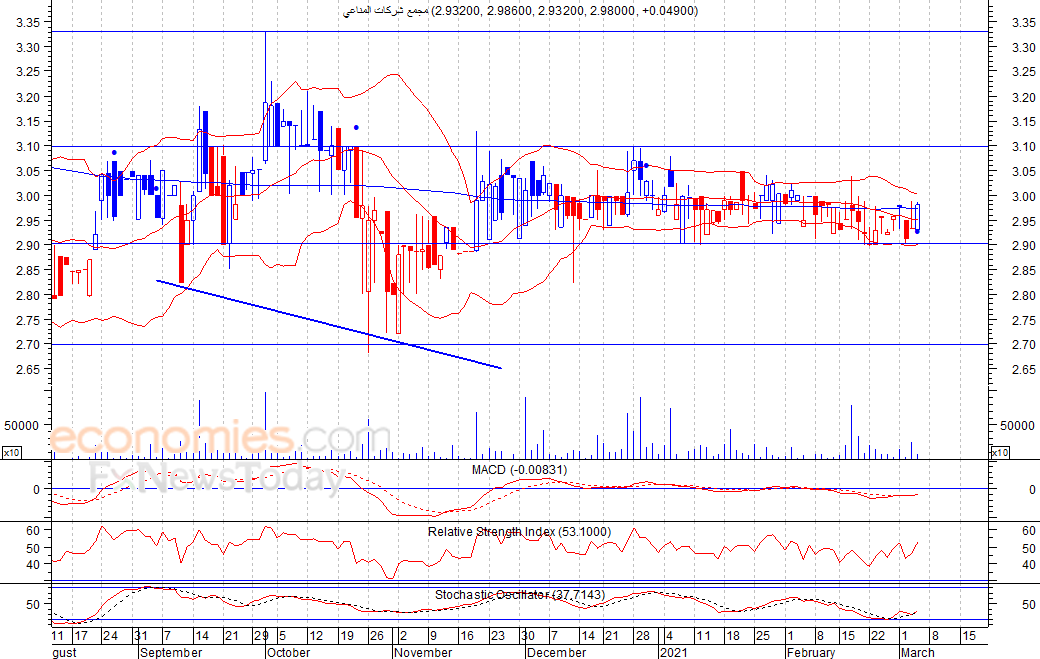Screen dimensions: 1040x659
Task: Click the economies.com watermark
Action: [205, 438]
